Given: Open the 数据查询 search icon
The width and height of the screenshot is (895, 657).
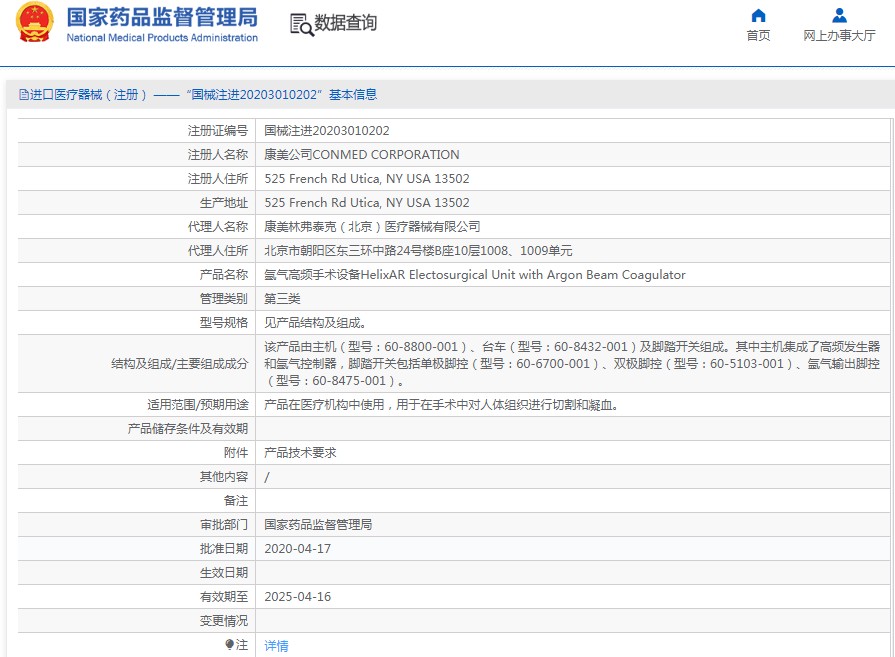Looking at the screenshot, I should coord(302,25).
